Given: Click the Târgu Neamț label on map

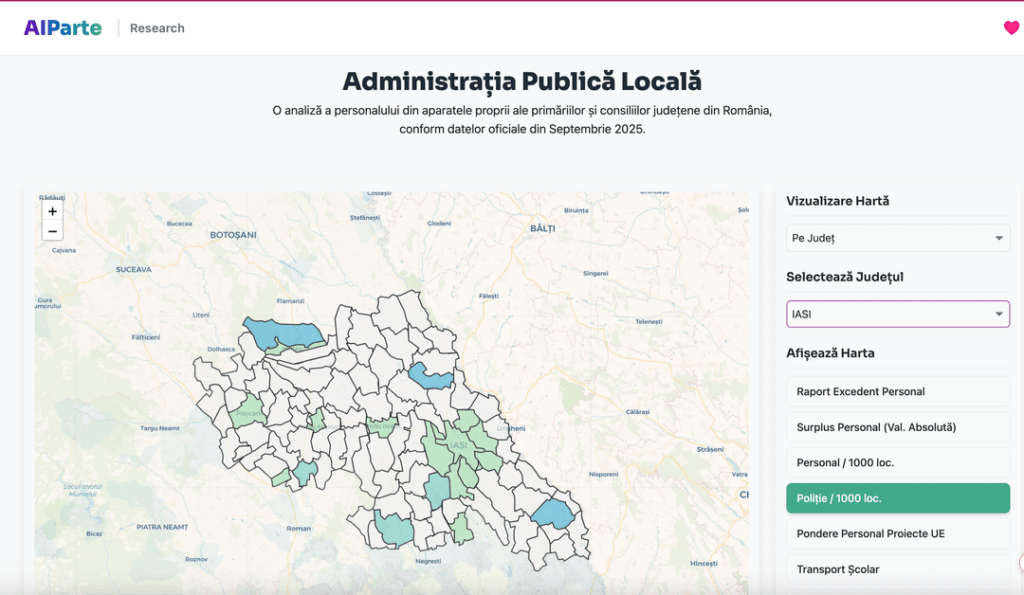Looking at the screenshot, I should 159,428.
